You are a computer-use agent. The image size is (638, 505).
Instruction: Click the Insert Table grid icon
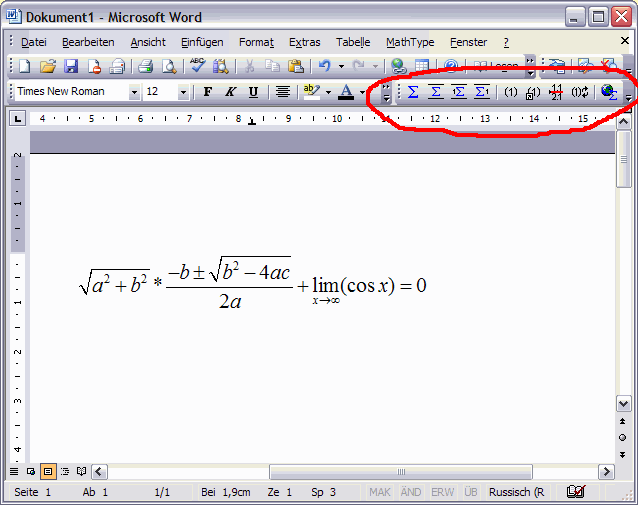(422, 66)
